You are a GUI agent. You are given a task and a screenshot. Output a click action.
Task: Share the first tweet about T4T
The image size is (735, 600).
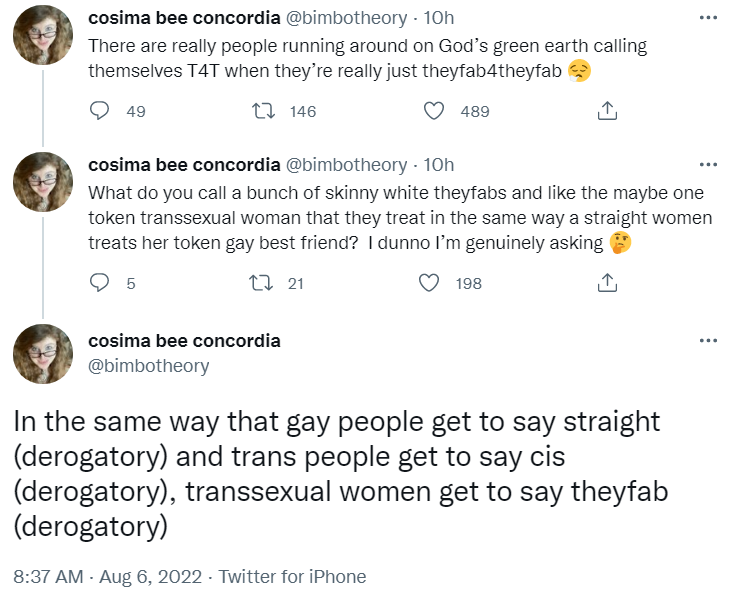(607, 111)
